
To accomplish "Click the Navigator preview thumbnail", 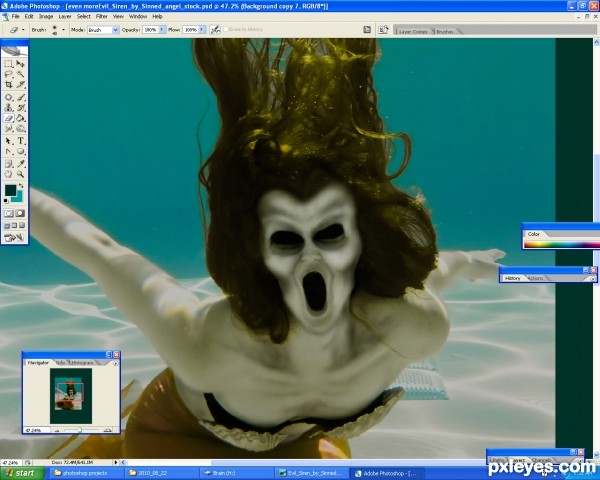I will click(x=71, y=396).
